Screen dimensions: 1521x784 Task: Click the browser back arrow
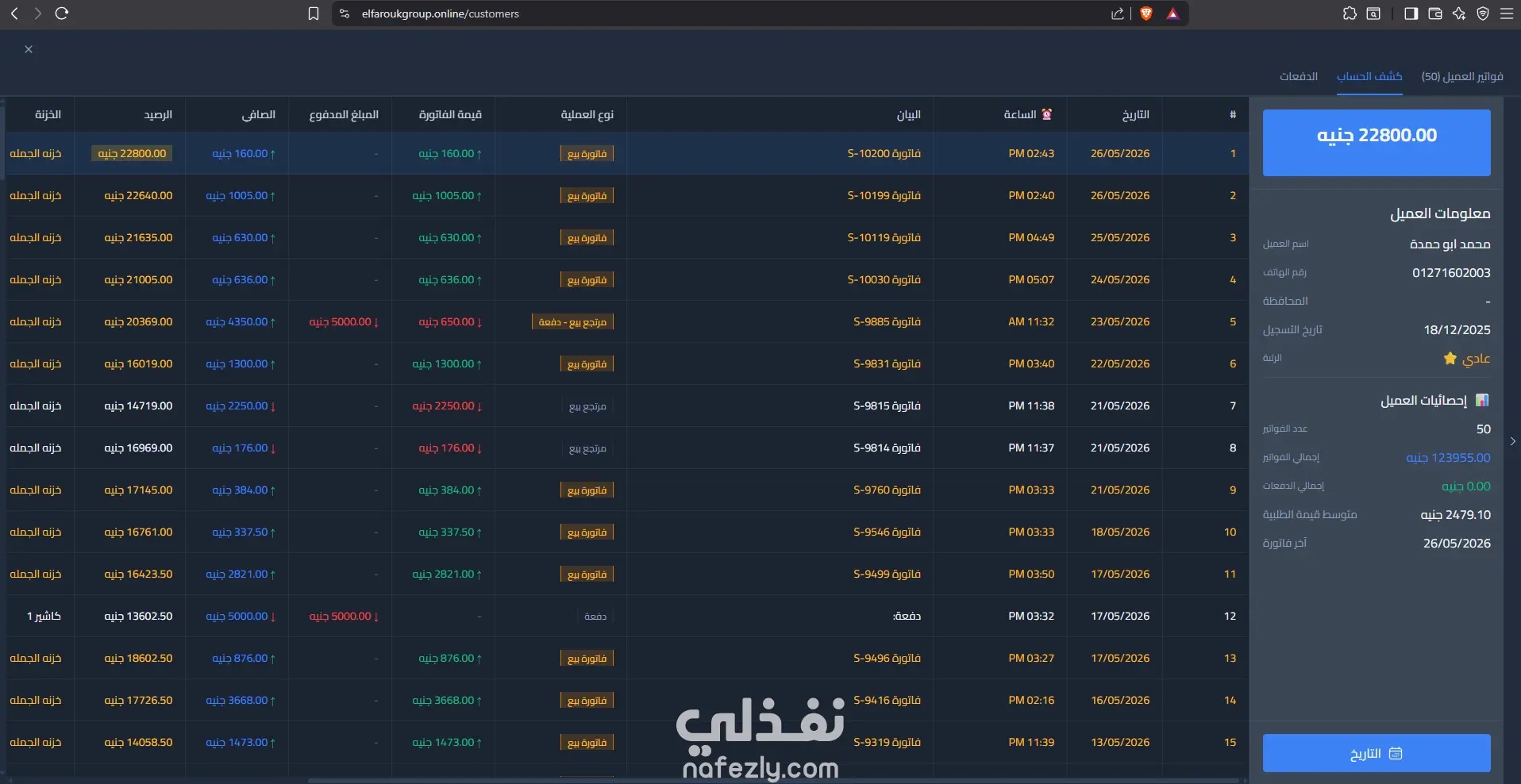14,13
